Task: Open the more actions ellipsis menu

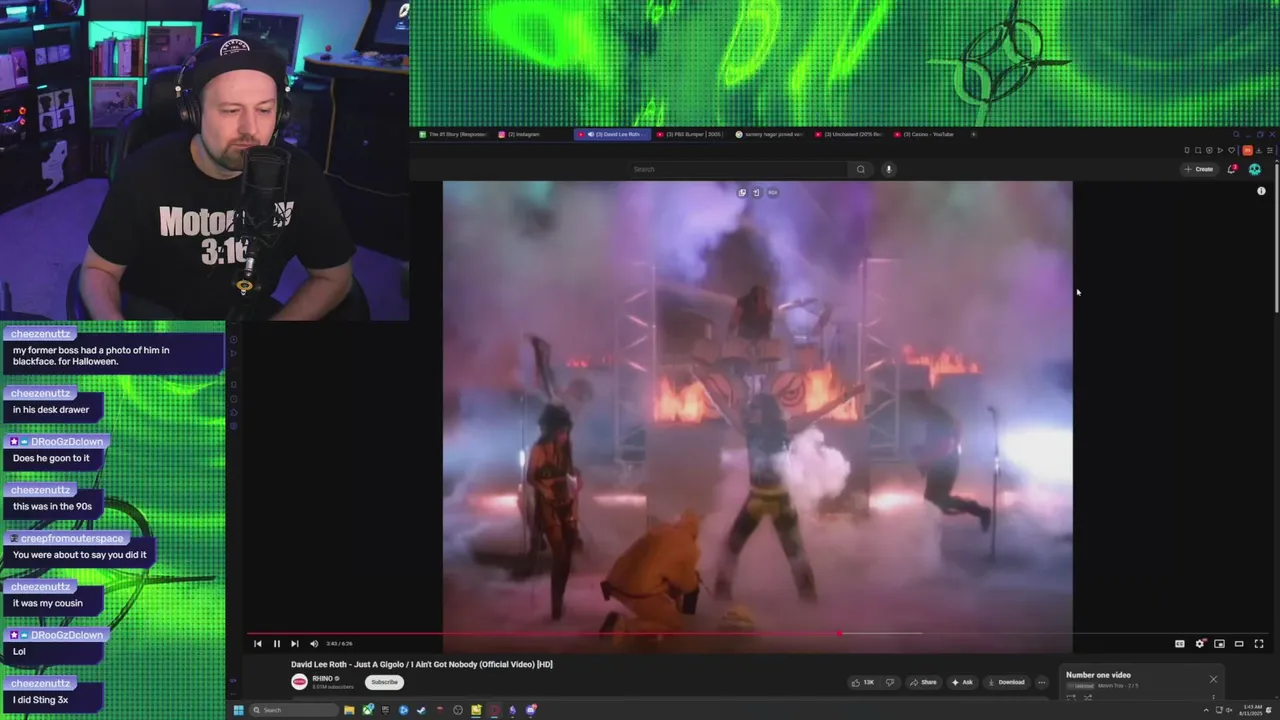Action: click(x=1041, y=682)
